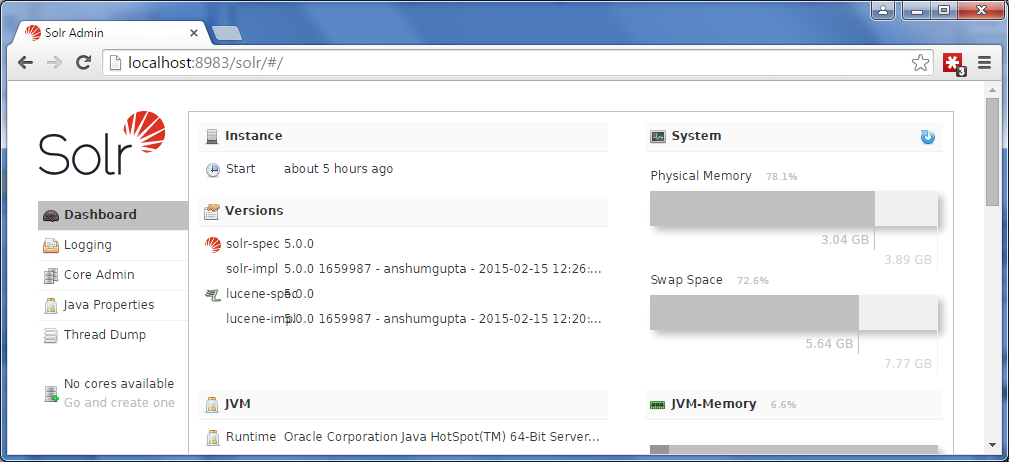
Task: Click the vertical scrollbar thumb
Action: click(x=992, y=152)
